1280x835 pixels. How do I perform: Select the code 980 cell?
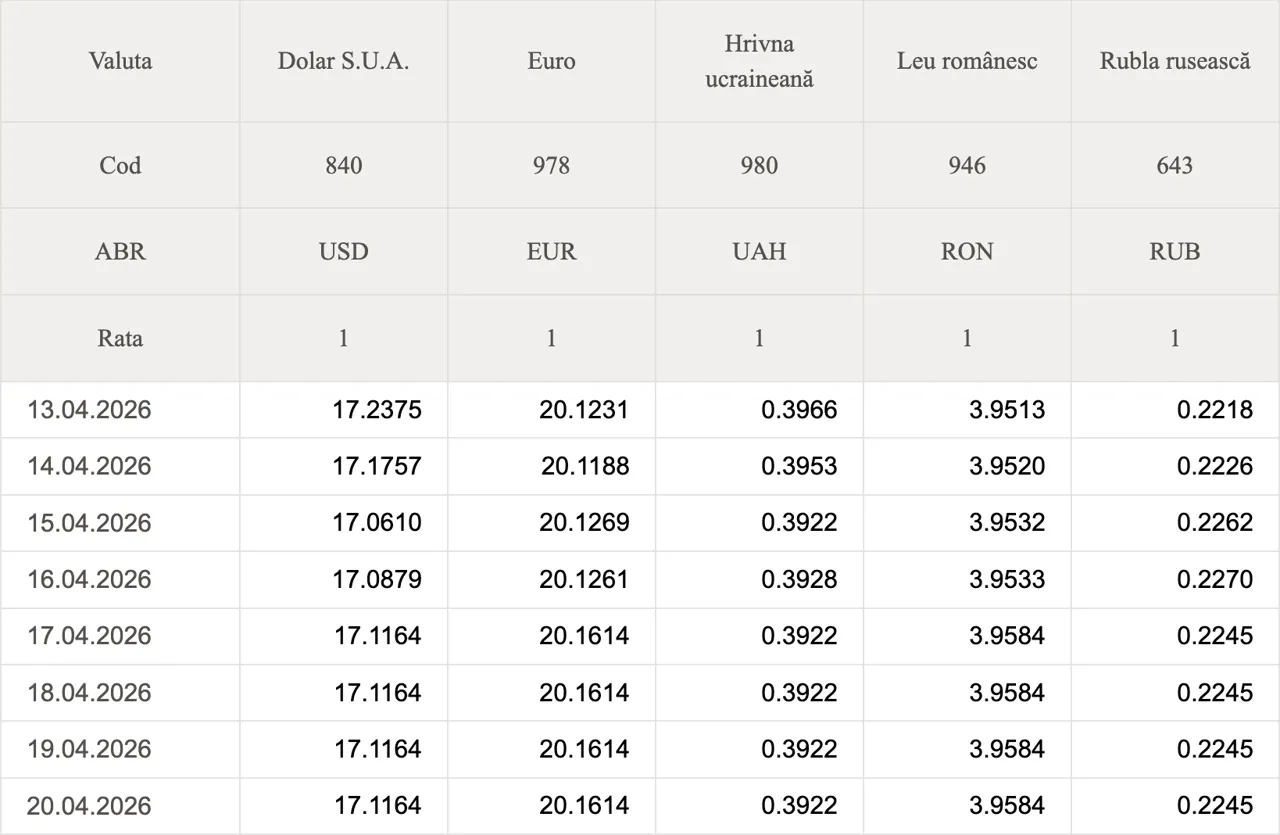[759, 165]
